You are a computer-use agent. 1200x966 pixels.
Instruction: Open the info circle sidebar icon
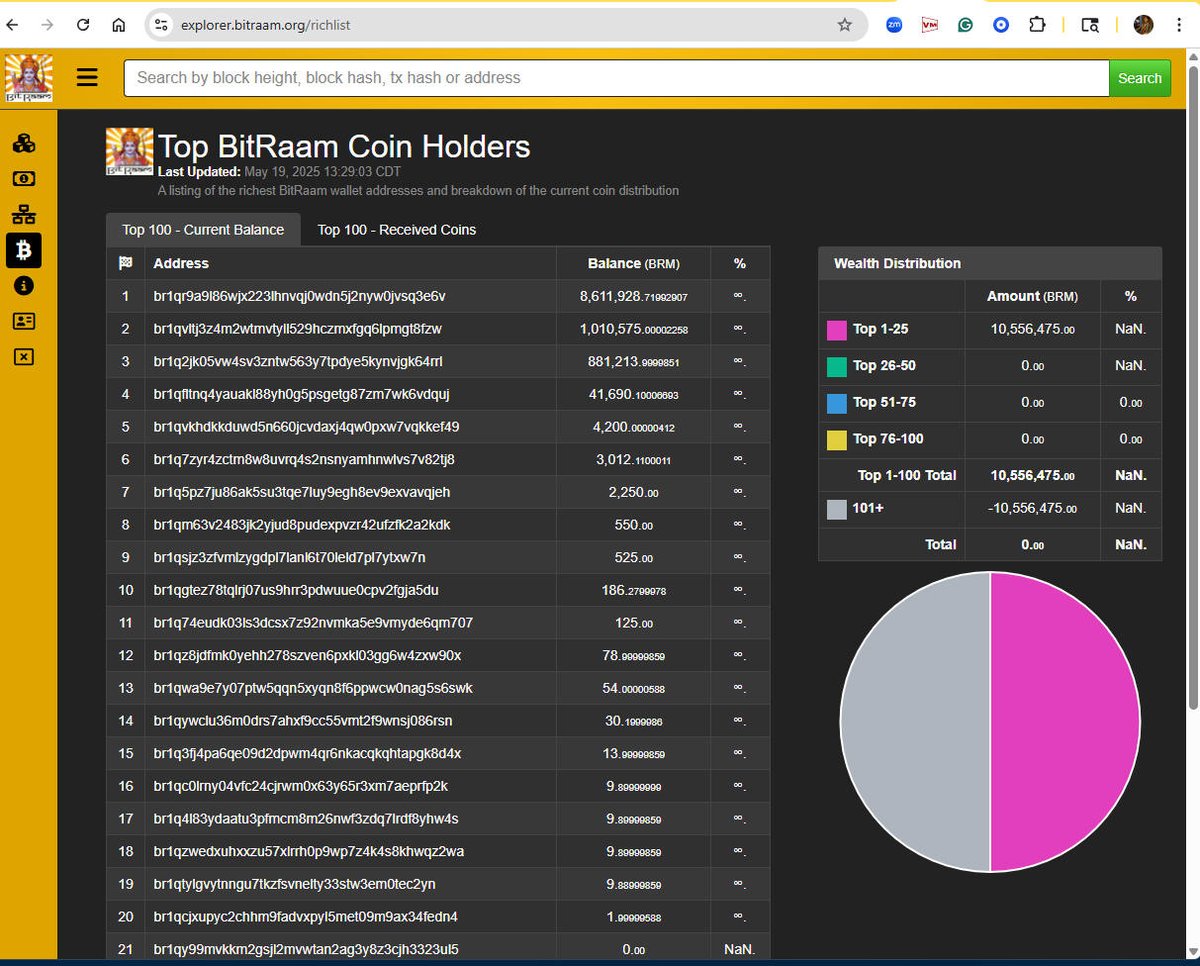[x=24, y=286]
